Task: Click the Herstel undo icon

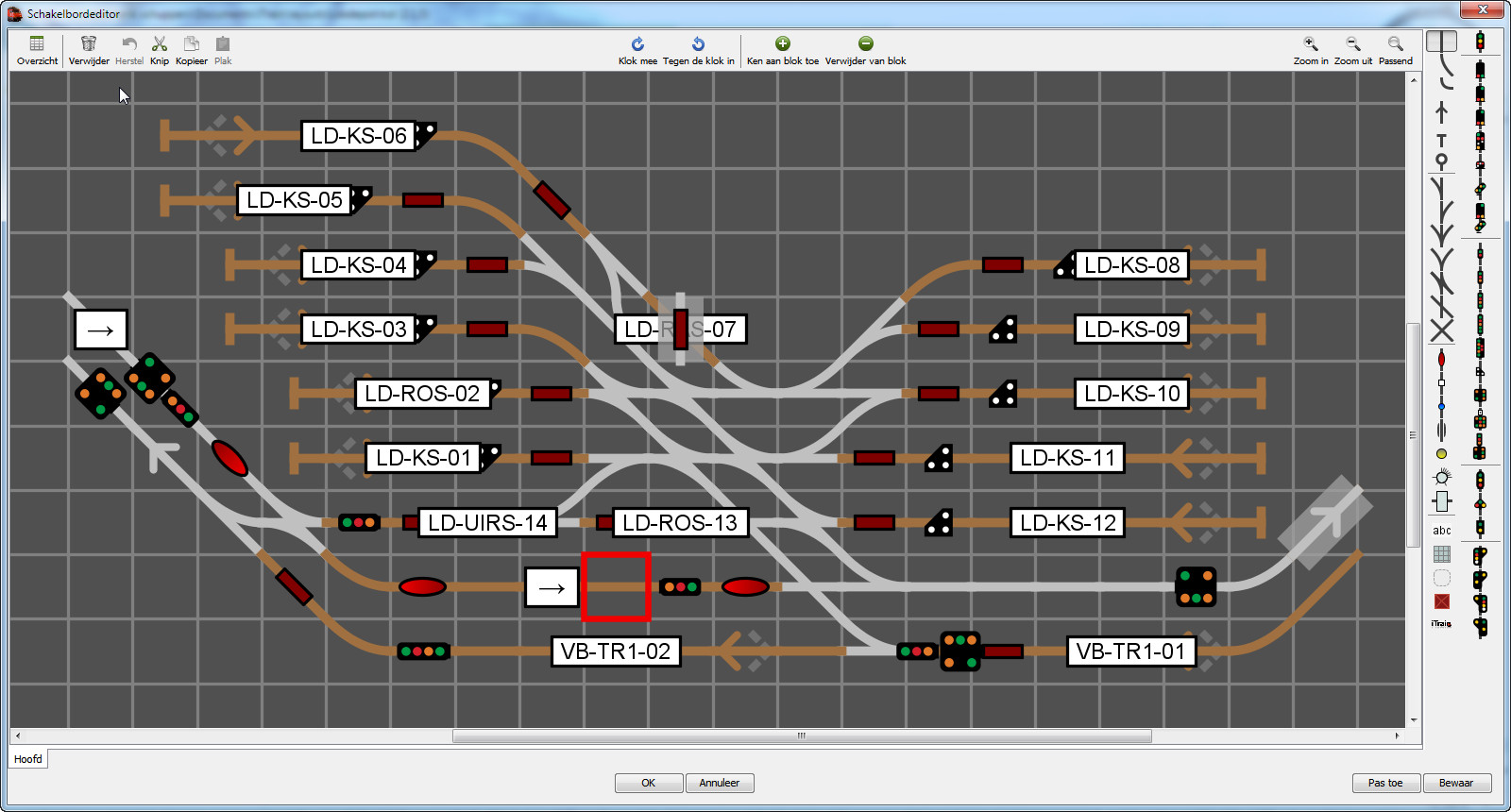Action: tap(129, 50)
